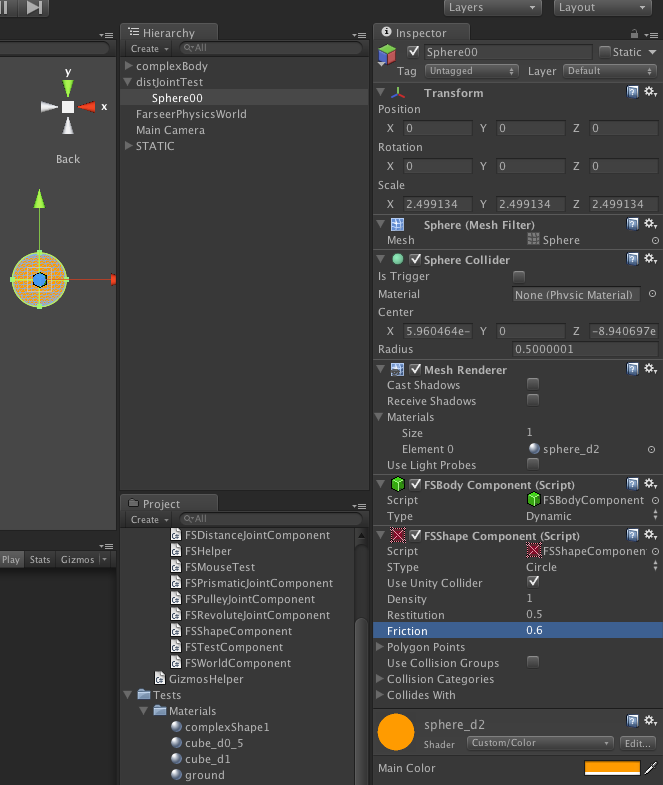Screen dimensions: 663x785
Task: Switch to the Inspector tab
Action: 421,33
